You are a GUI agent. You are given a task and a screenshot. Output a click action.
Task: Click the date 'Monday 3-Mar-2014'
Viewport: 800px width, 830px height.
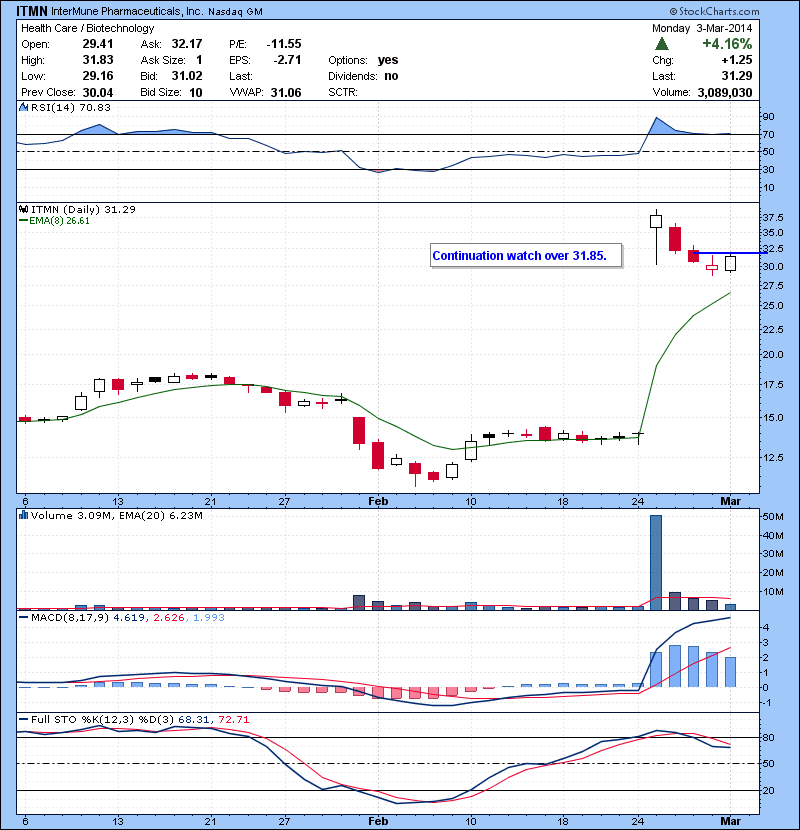click(x=702, y=28)
